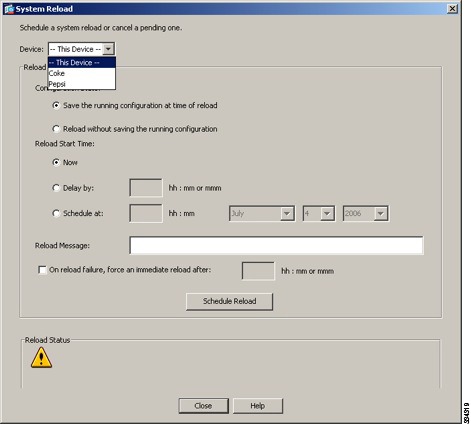Open the July month dropdown
471x424 pixels.
pos(287,213)
